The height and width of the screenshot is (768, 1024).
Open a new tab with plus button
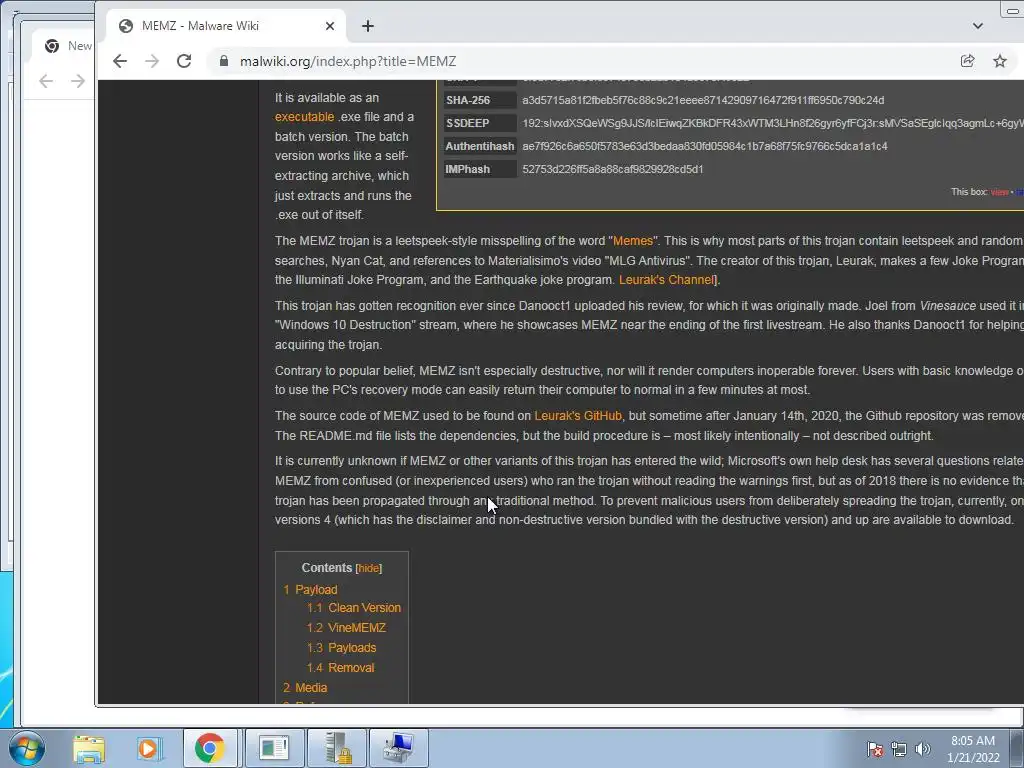pos(368,26)
